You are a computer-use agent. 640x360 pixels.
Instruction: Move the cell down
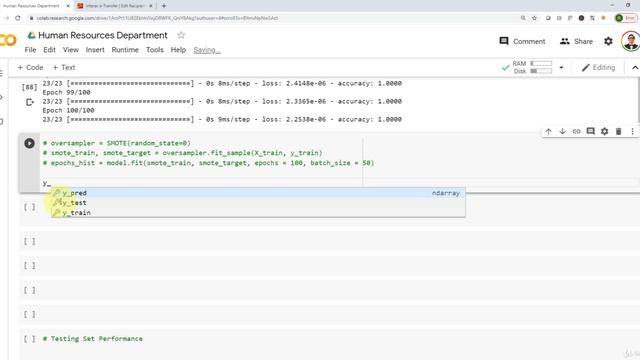pos(562,131)
